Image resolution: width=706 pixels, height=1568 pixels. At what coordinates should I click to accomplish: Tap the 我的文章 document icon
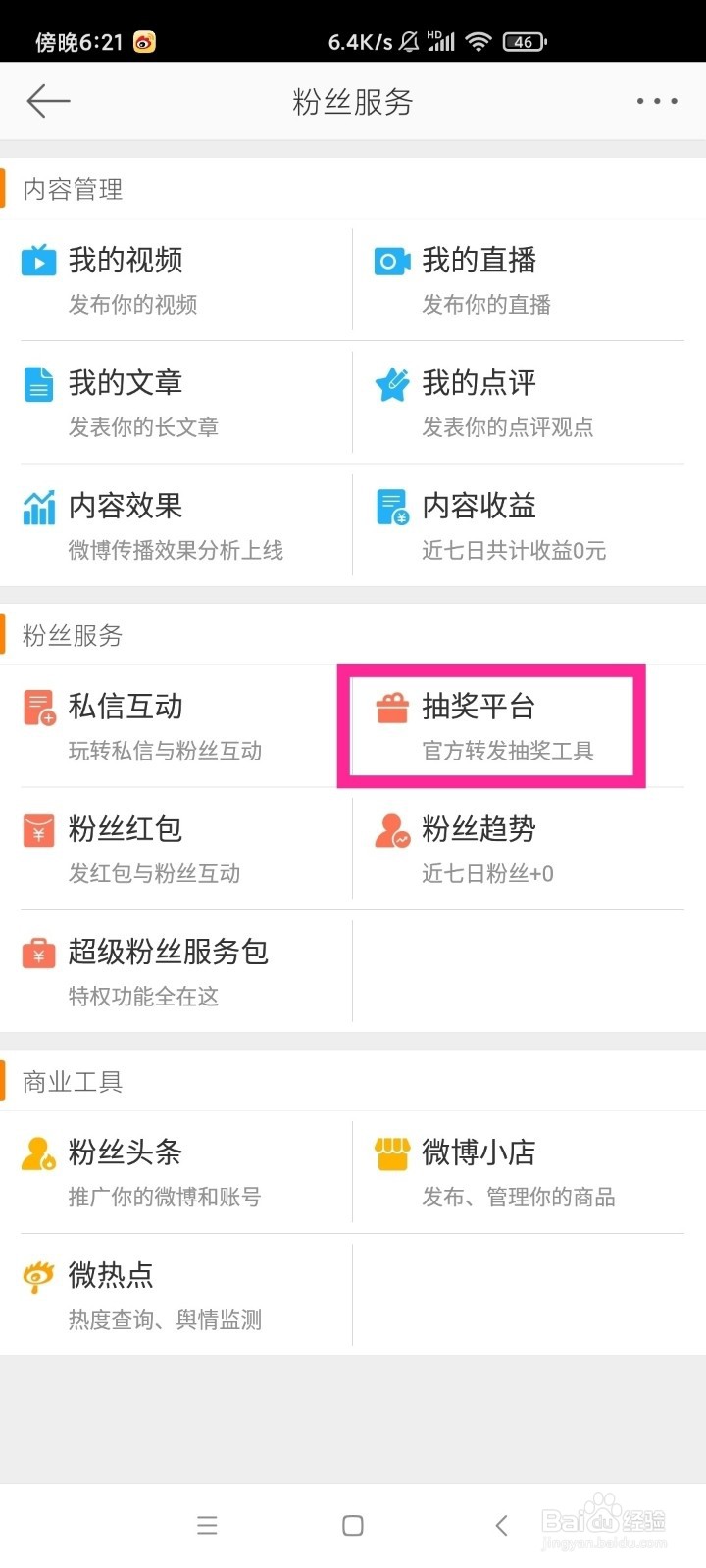(x=39, y=384)
